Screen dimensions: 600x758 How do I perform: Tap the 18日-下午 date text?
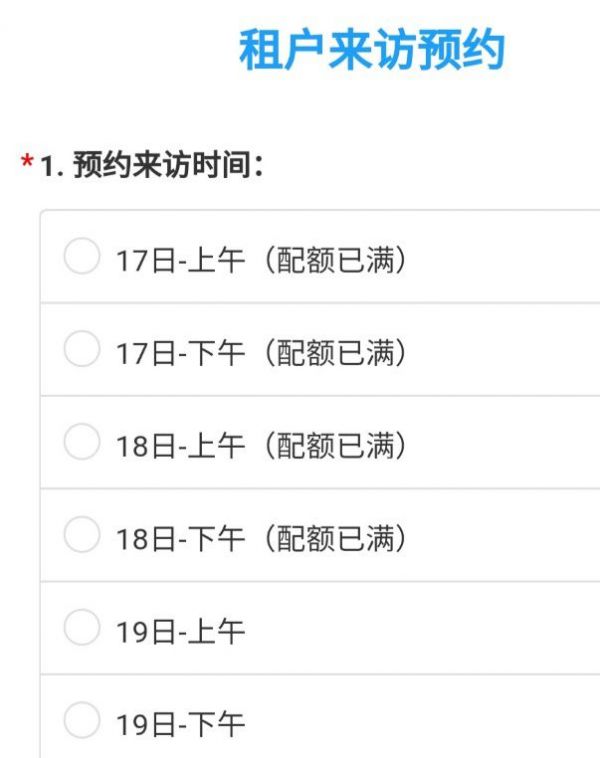[x=180, y=539]
